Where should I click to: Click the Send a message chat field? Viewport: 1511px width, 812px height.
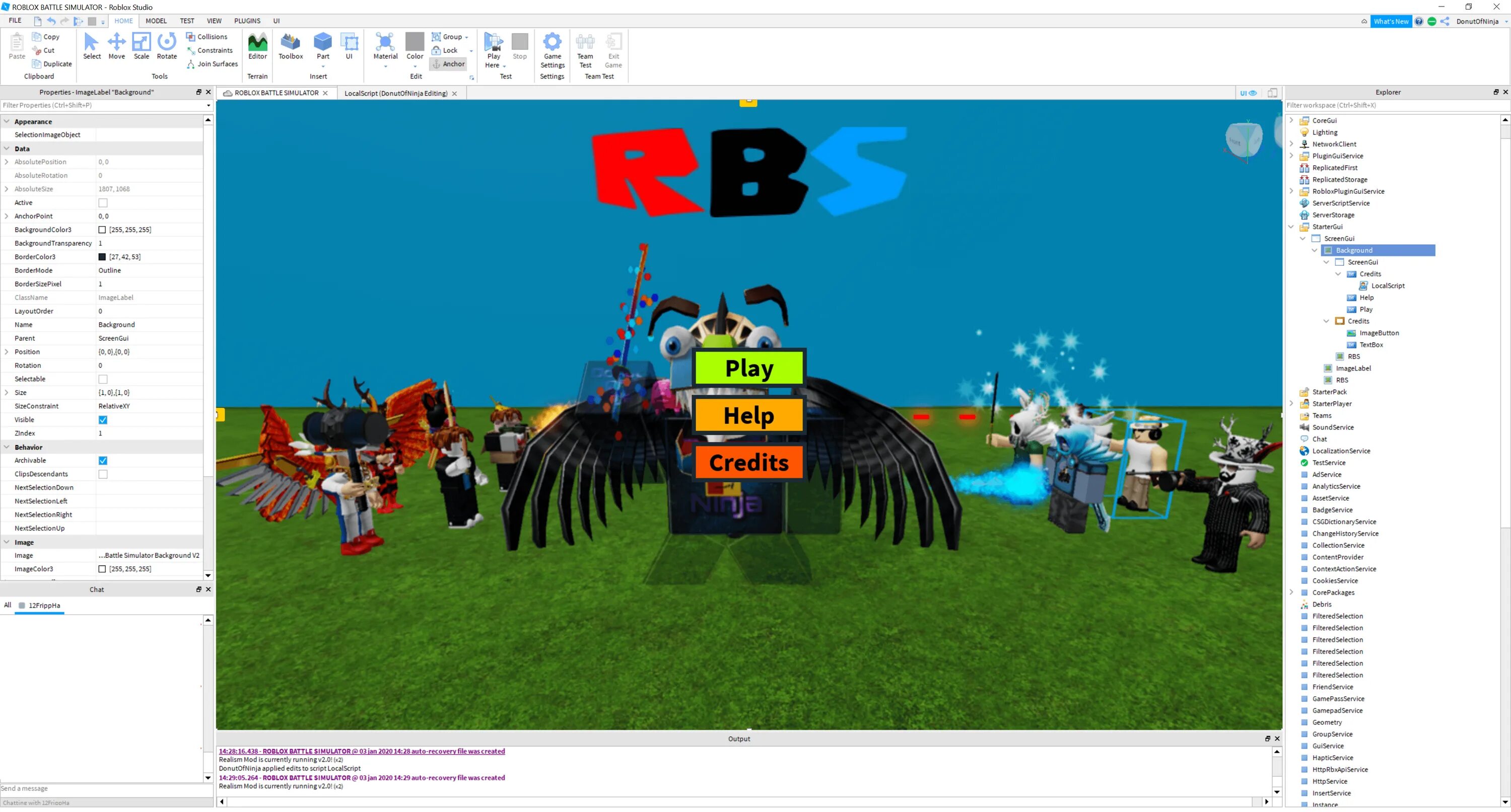106,789
